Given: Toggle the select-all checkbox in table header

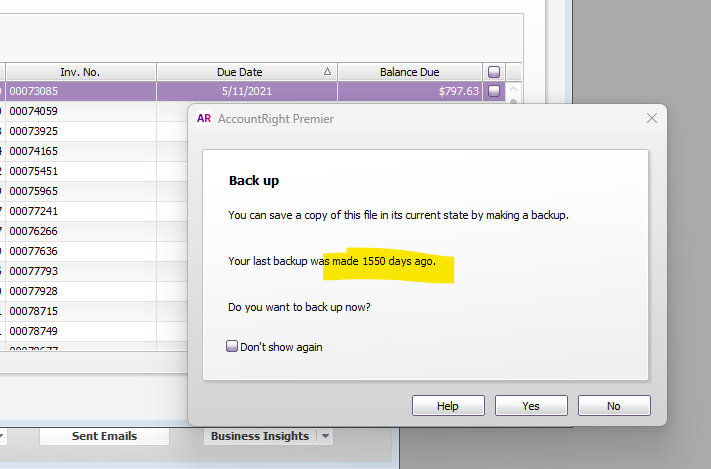Looking at the screenshot, I should 493,72.
